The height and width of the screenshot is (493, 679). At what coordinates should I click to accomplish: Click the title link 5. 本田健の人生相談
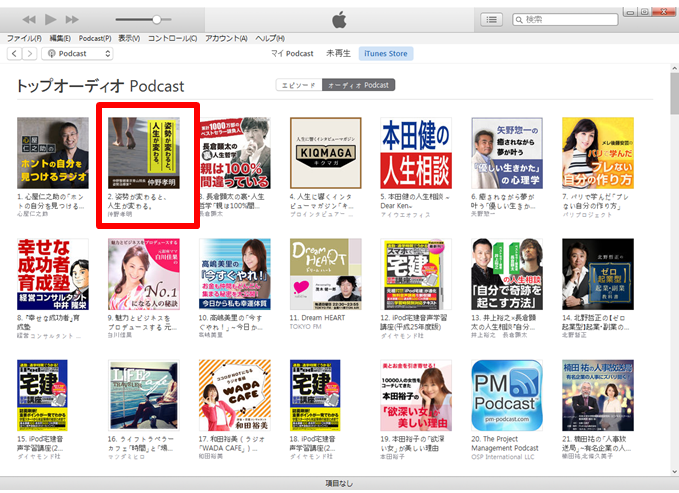[x=415, y=201]
